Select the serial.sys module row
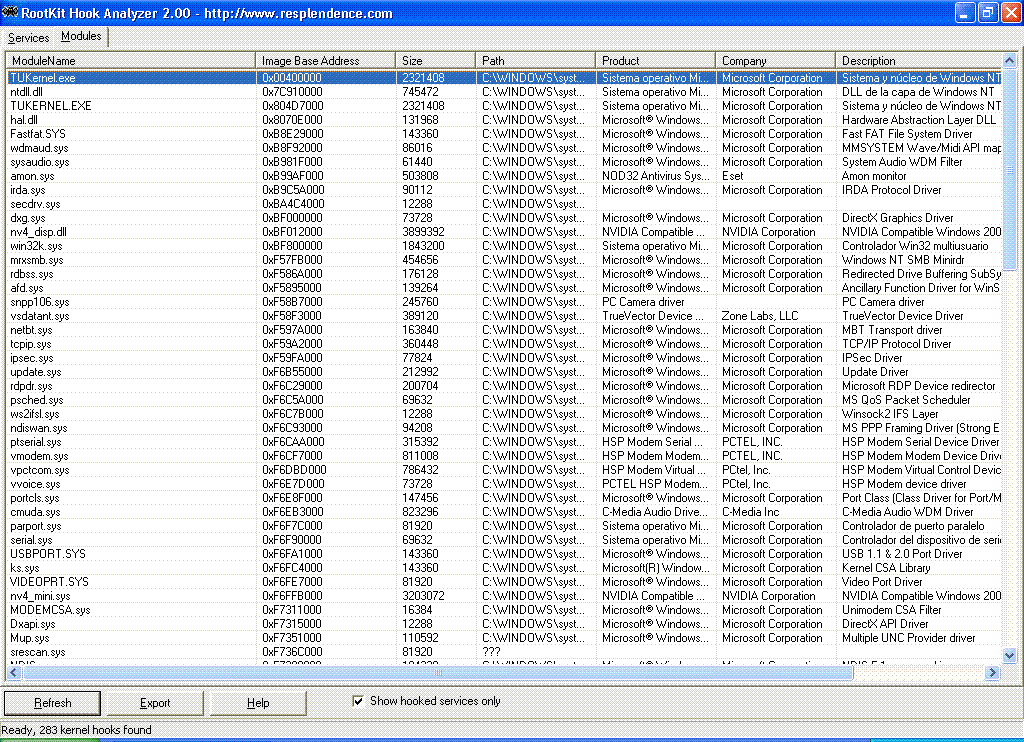Viewport: 1024px width, 742px height. 504,540
